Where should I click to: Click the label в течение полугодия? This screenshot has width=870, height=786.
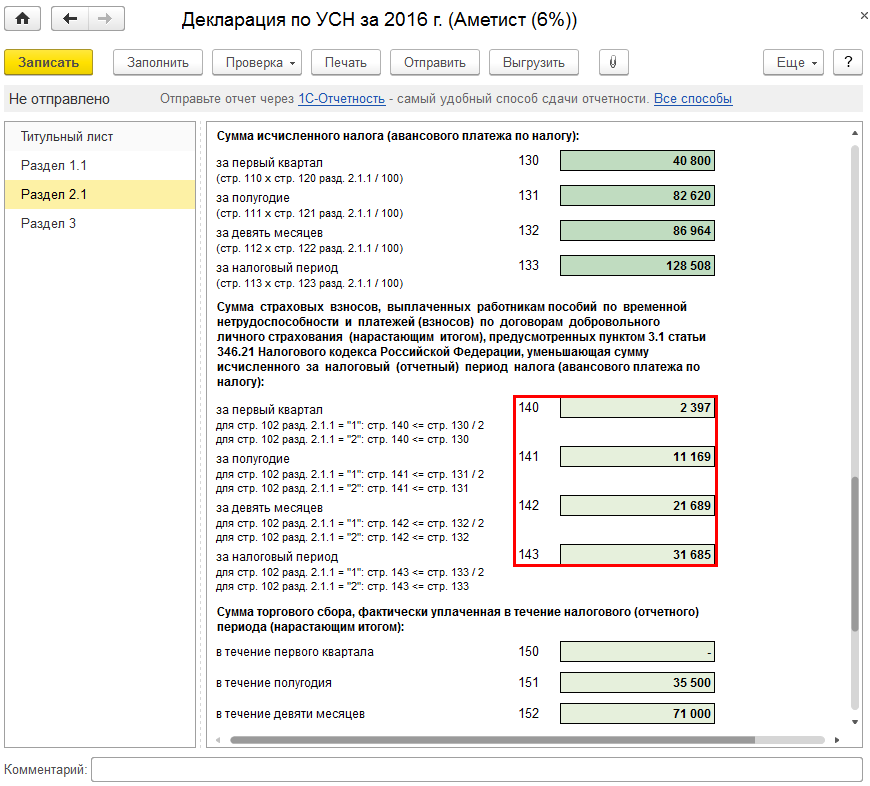click(274, 683)
